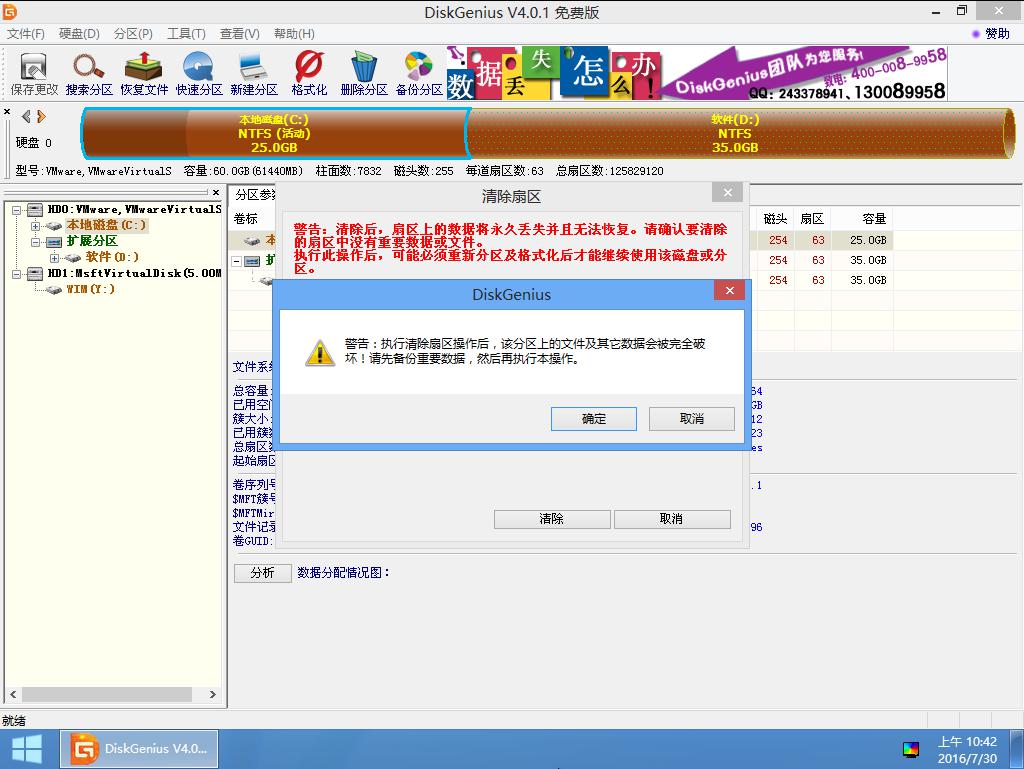Open the 恢复文件 file recovery tool
This screenshot has width=1024, height=769.
[x=144, y=73]
